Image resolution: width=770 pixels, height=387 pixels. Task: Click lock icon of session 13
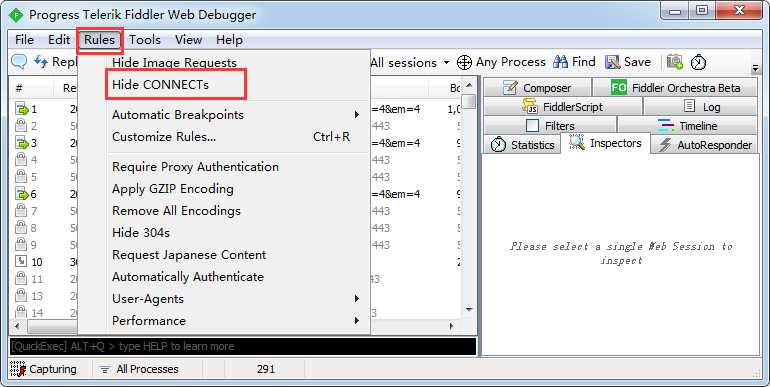[x=21, y=296]
